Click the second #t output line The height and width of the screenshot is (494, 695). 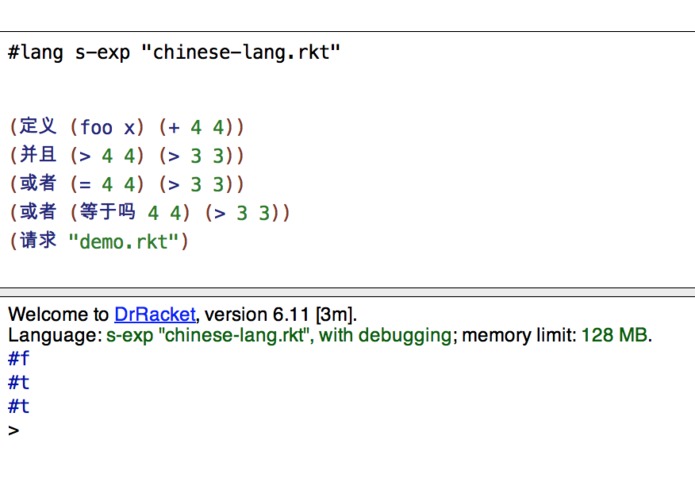(19, 406)
